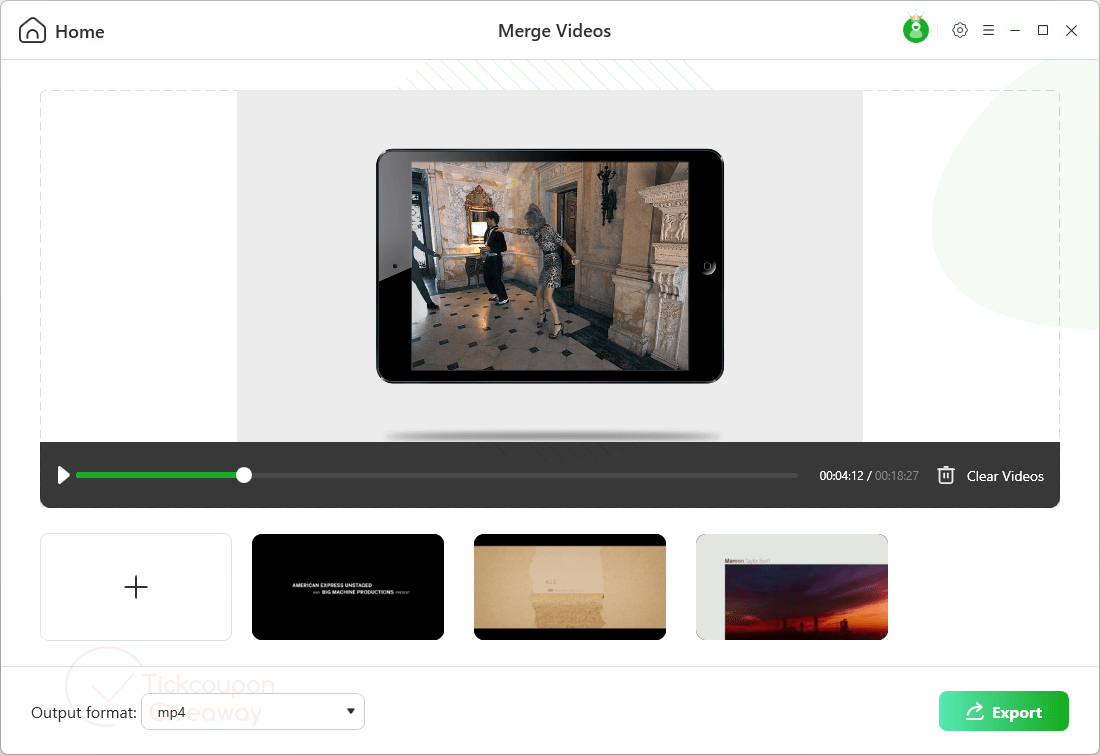Screen dimensions: 1100x755
Task: Close the Merge Videos window
Action: [x=1071, y=31]
